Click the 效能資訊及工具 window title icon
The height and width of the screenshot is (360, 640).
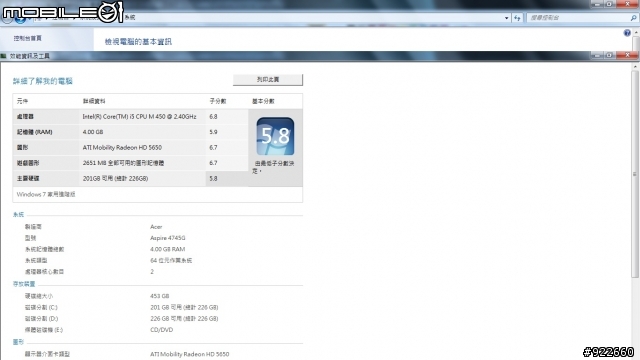(4, 56)
